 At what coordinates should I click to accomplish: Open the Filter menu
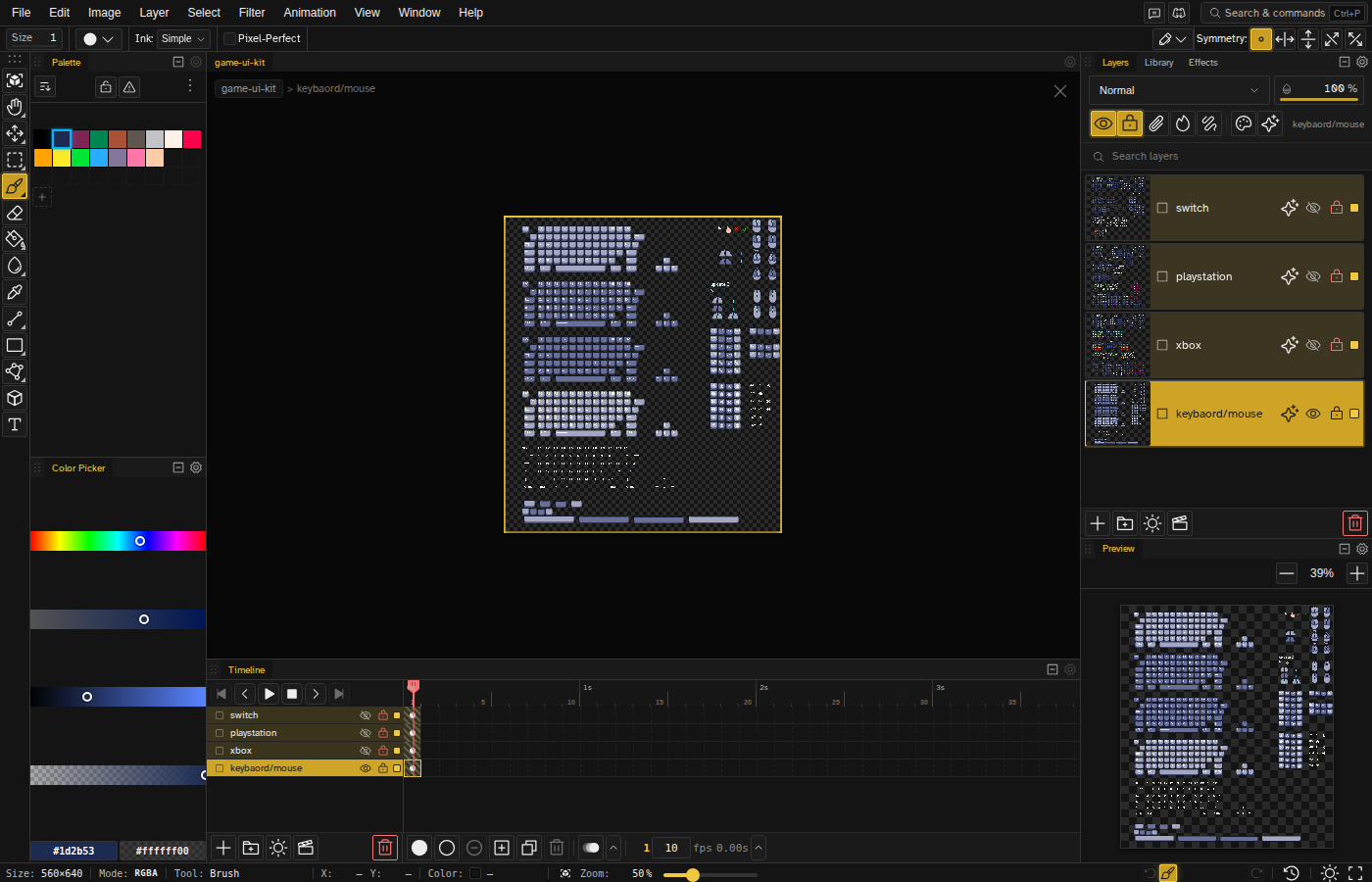252,13
